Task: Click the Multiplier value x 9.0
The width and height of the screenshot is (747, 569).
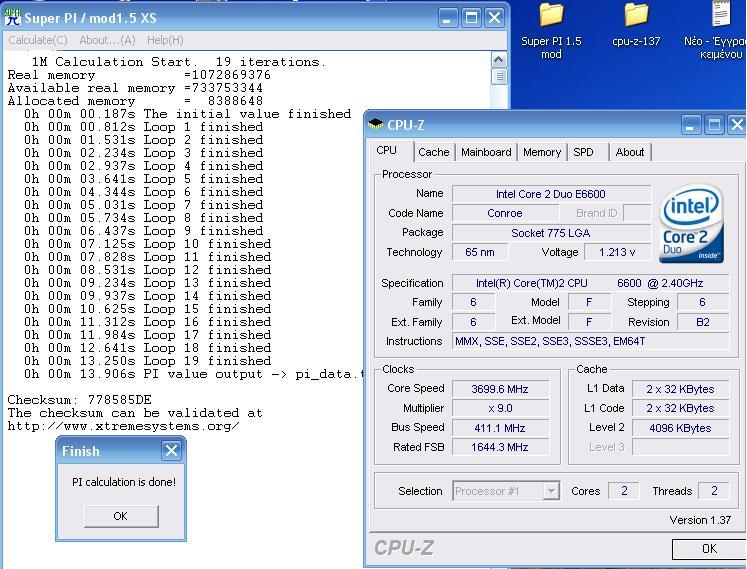Action: coord(500,408)
